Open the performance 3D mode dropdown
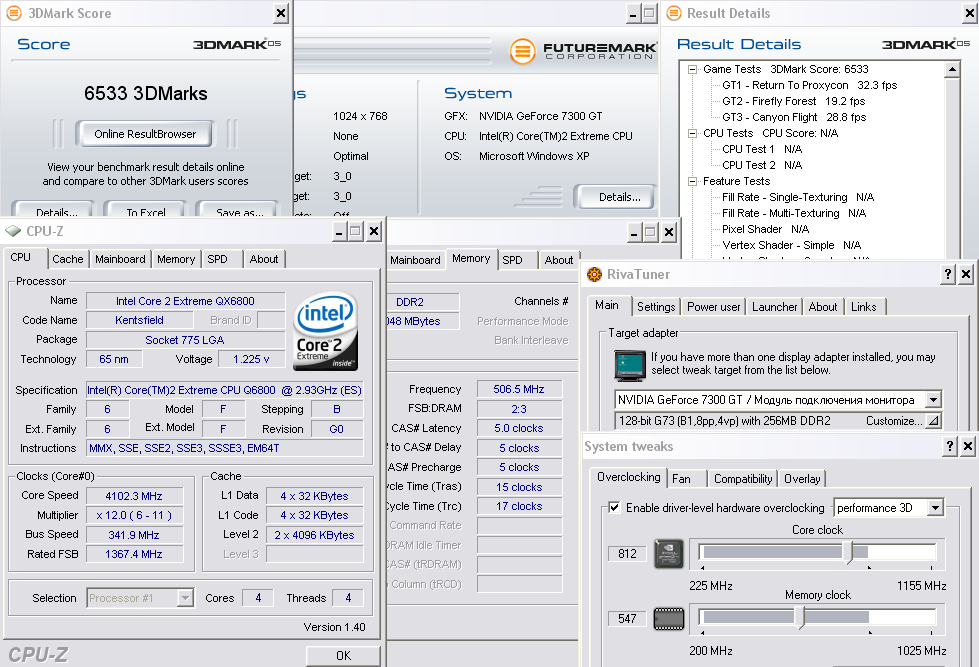The height and width of the screenshot is (667, 979). [935, 508]
